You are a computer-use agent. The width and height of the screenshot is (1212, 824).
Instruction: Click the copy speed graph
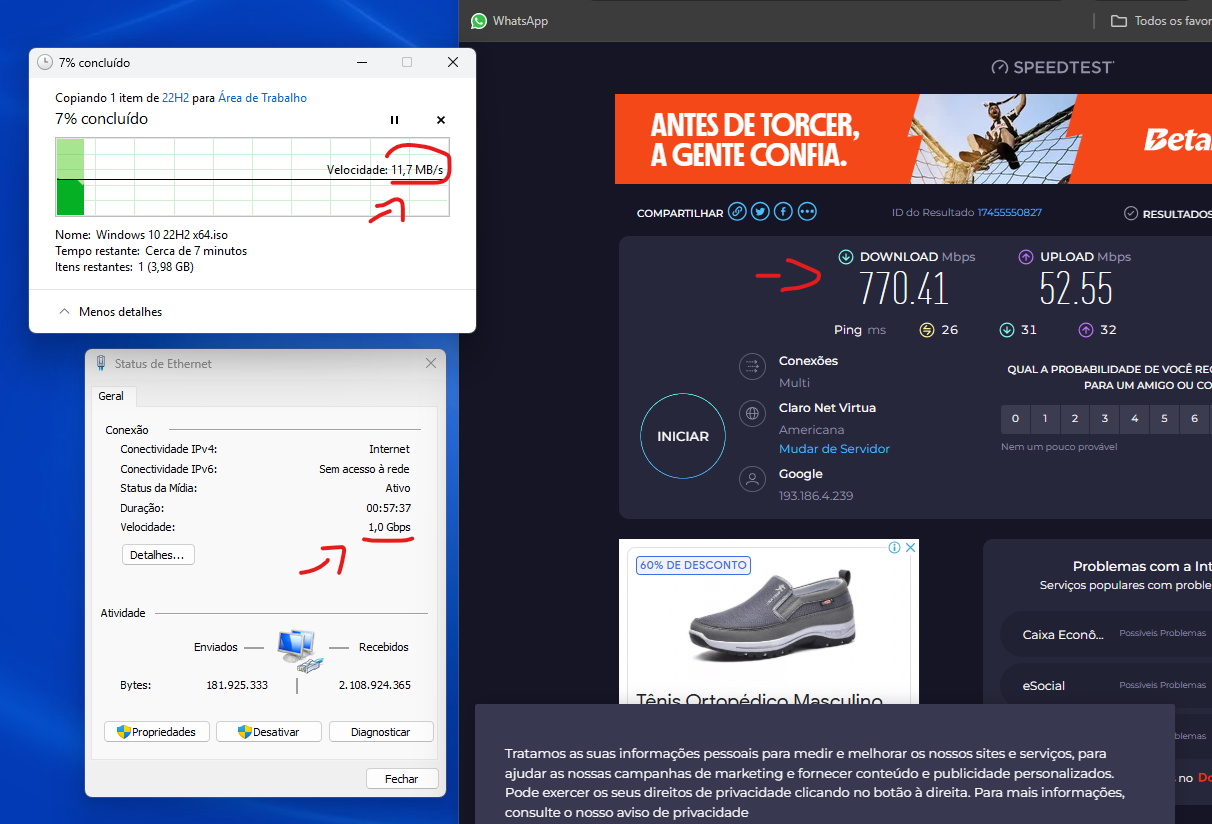(252, 177)
